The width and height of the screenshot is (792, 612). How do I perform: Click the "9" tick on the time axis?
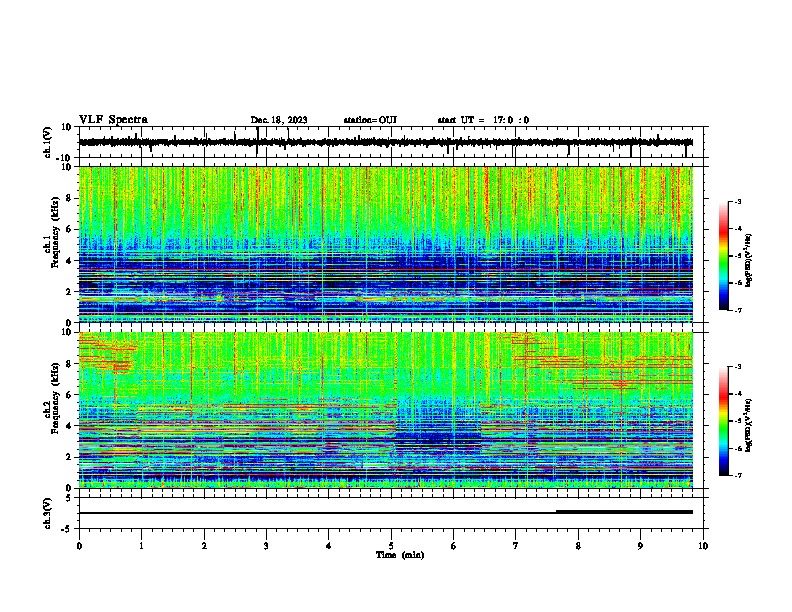pyautogui.click(x=640, y=546)
